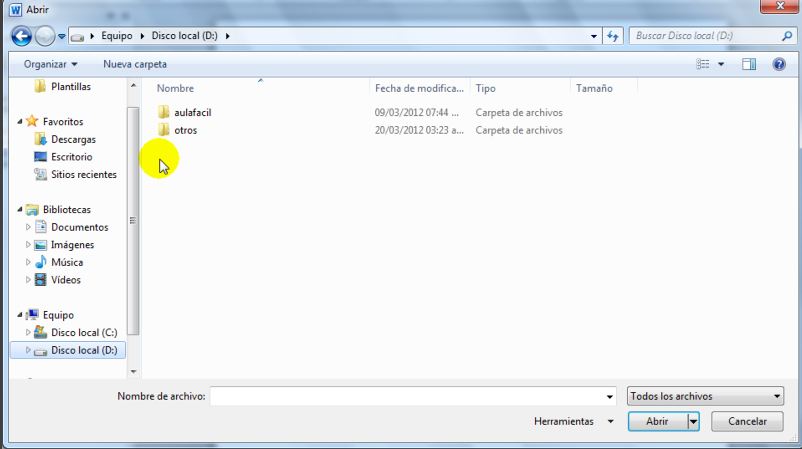Click the Word icon in title bar
This screenshot has height=449, width=802.
coord(16,9)
